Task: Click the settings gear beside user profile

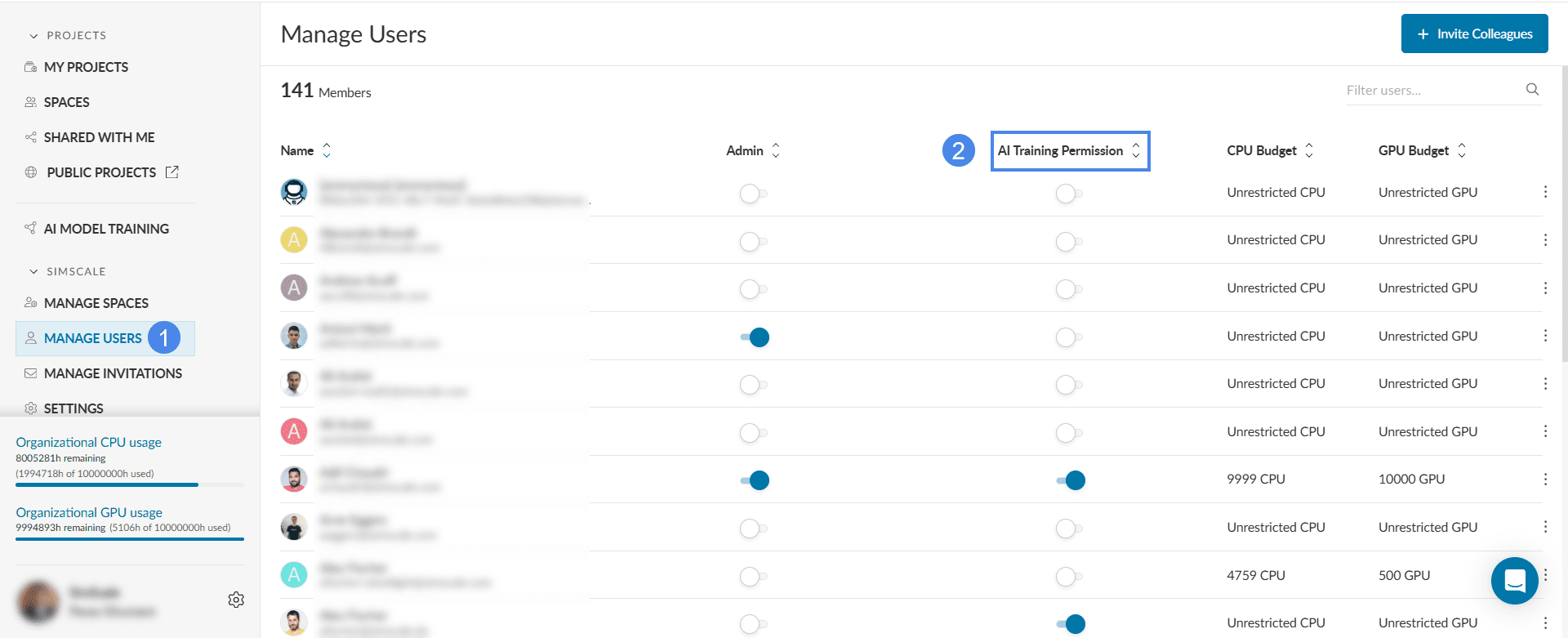Action: point(236,600)
